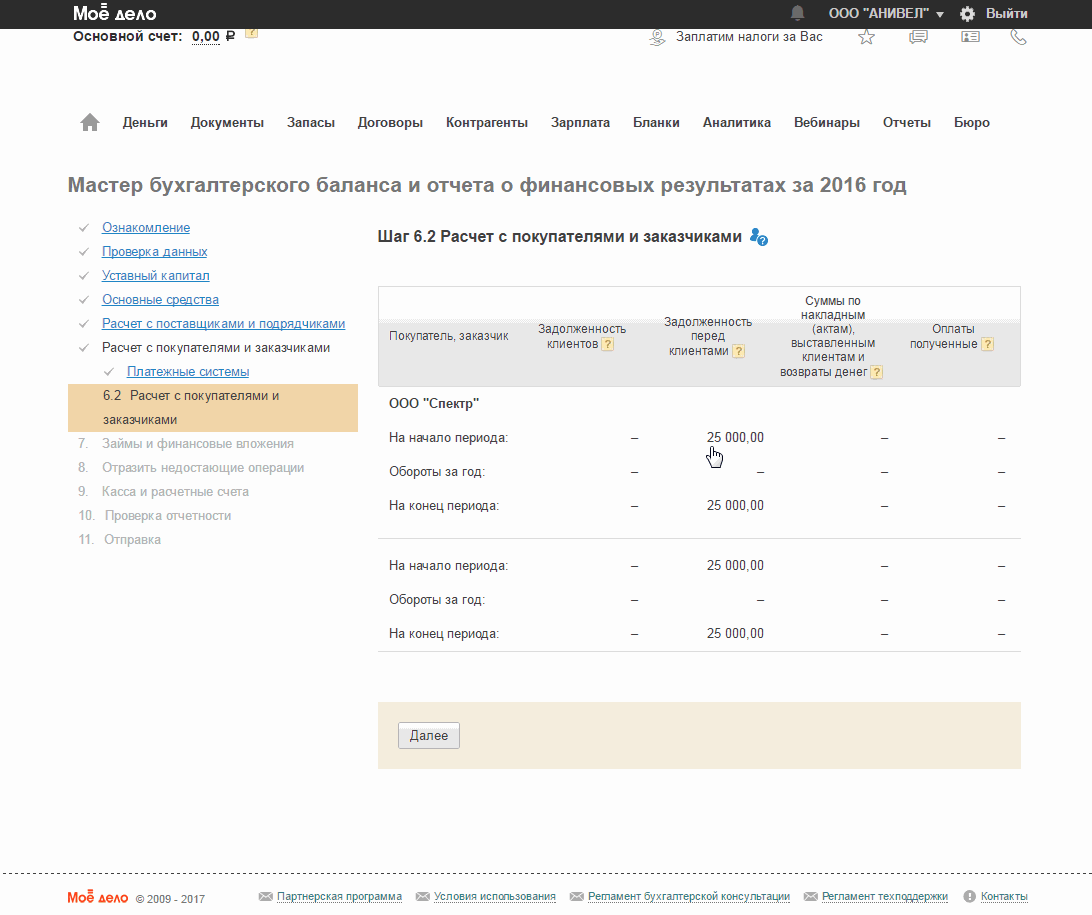Open the Контрагенты menu
This screenshot has height=915, width=1092.
(x=486, y=123)
